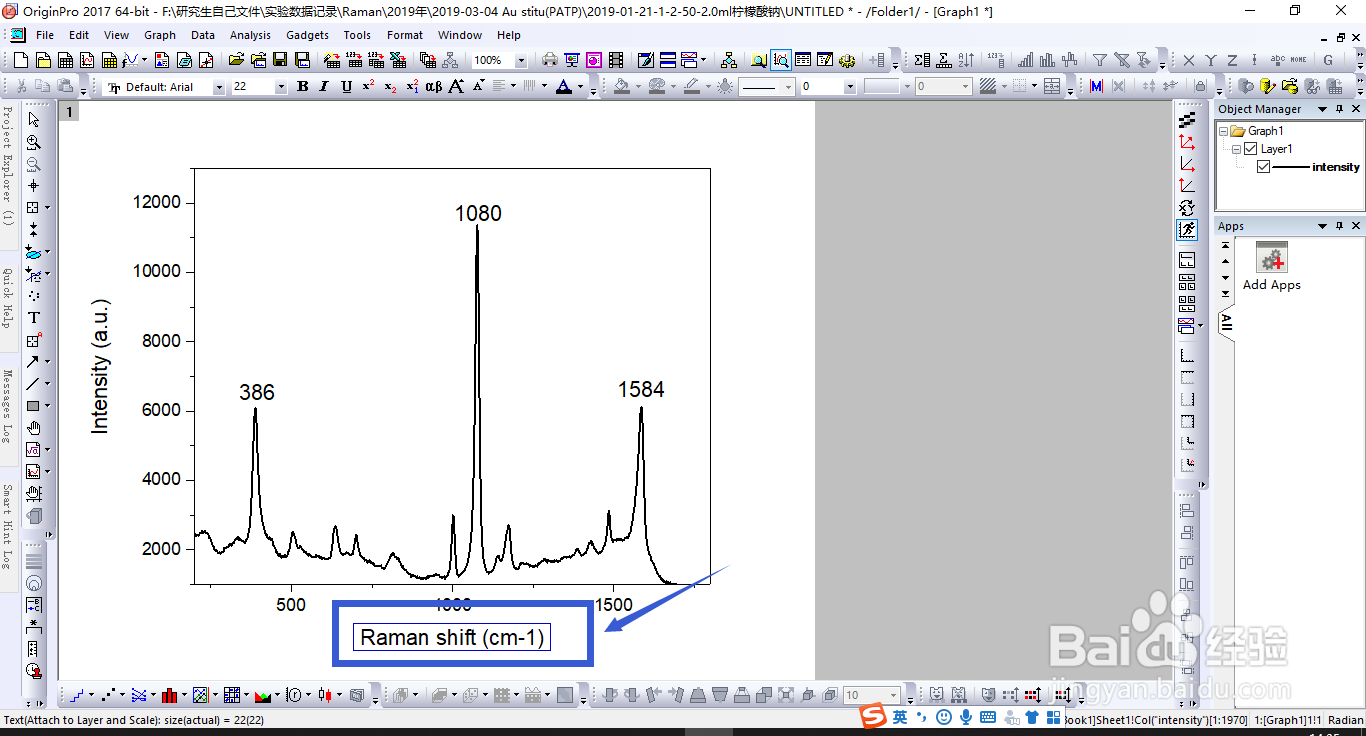
Task: Click the Add data filter funnel icon
Action: point(1099,61)
